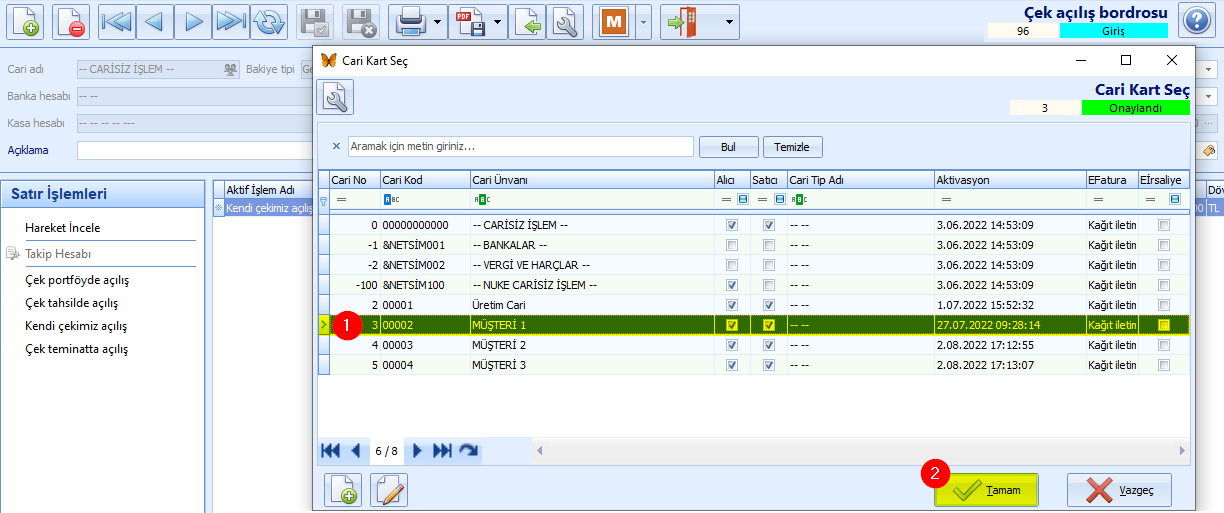Image resolution: width=1224 pixels, height=513 pixels.
Task: Click the Açıklama input field
Action: coord(194,150)
